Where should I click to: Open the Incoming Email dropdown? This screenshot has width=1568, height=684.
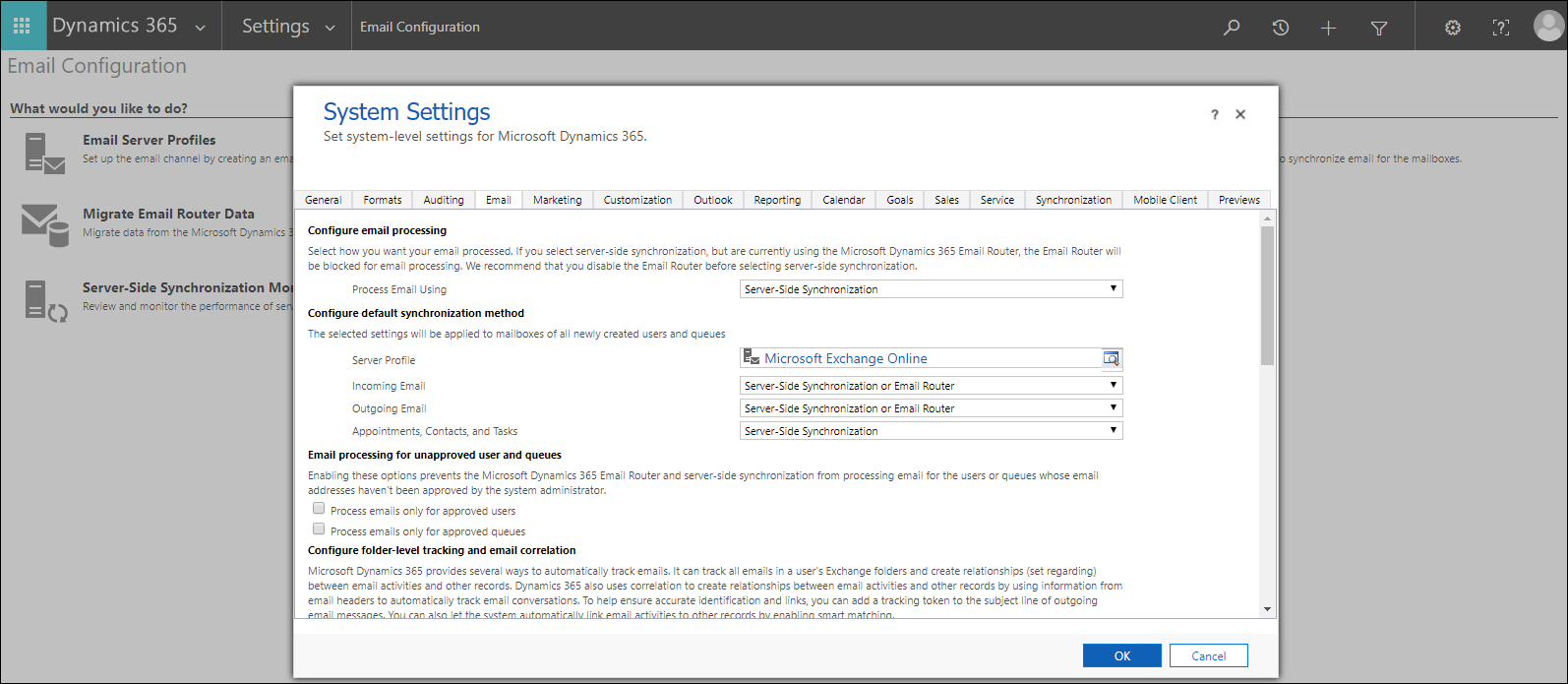point(931,386)
